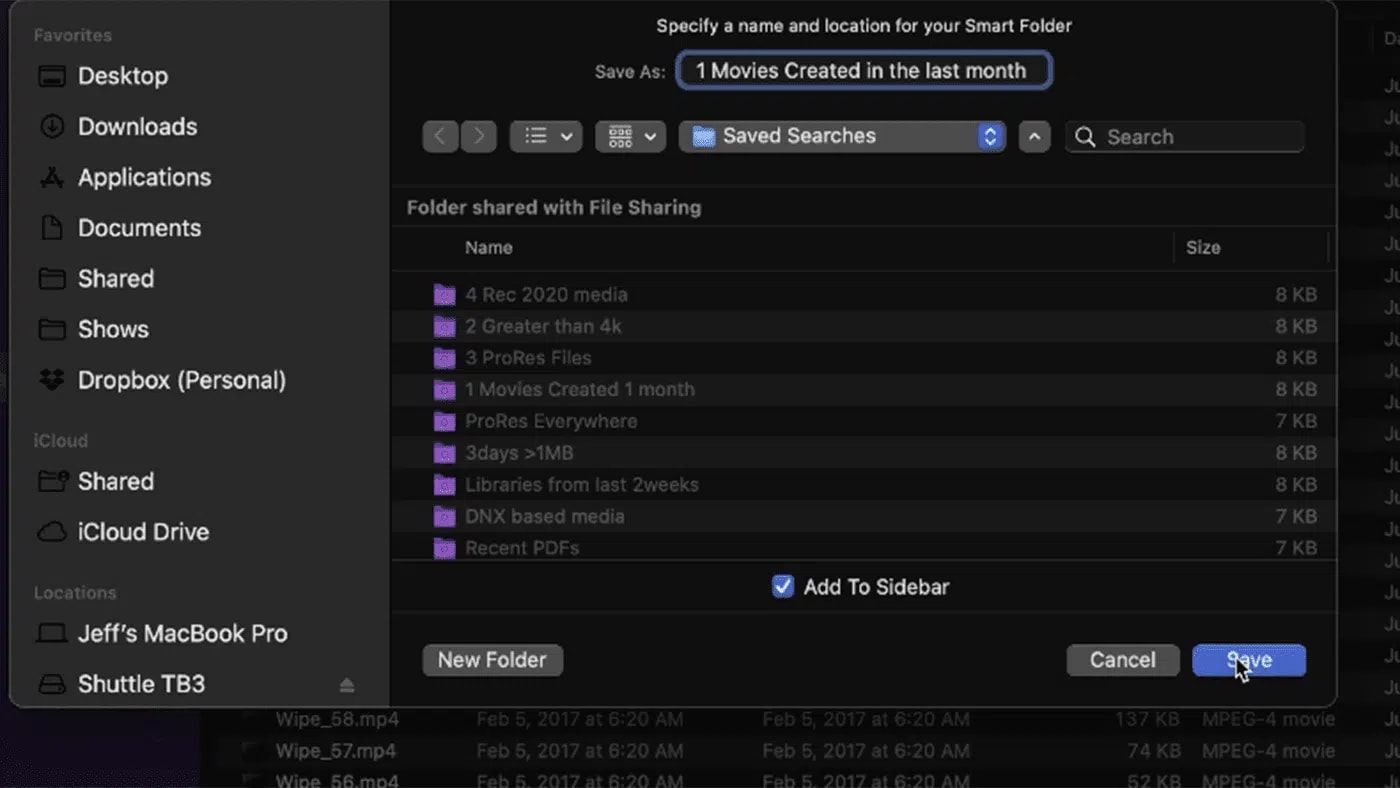Sort the list by Name column

[489, 248]
